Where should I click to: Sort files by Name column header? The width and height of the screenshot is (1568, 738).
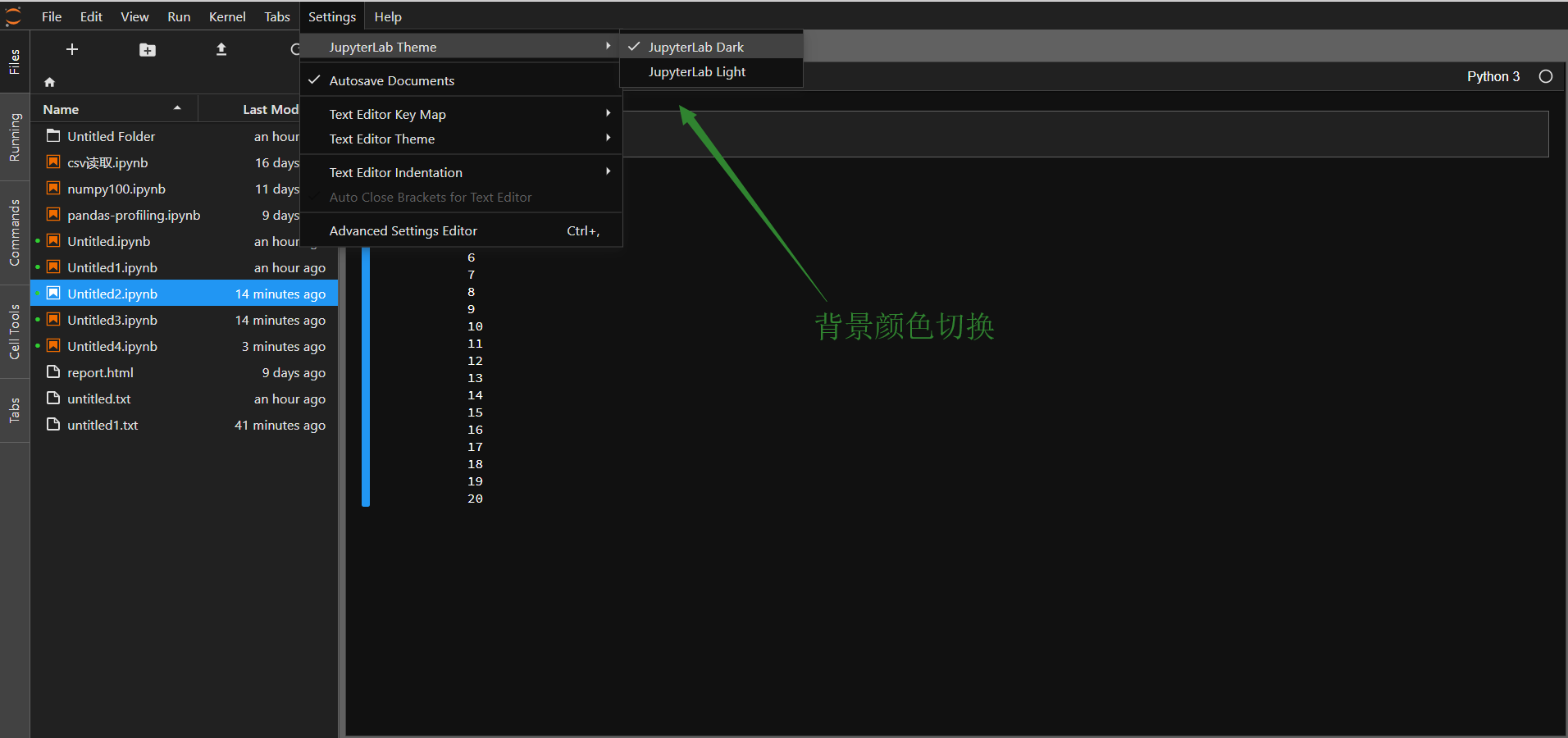113,109
